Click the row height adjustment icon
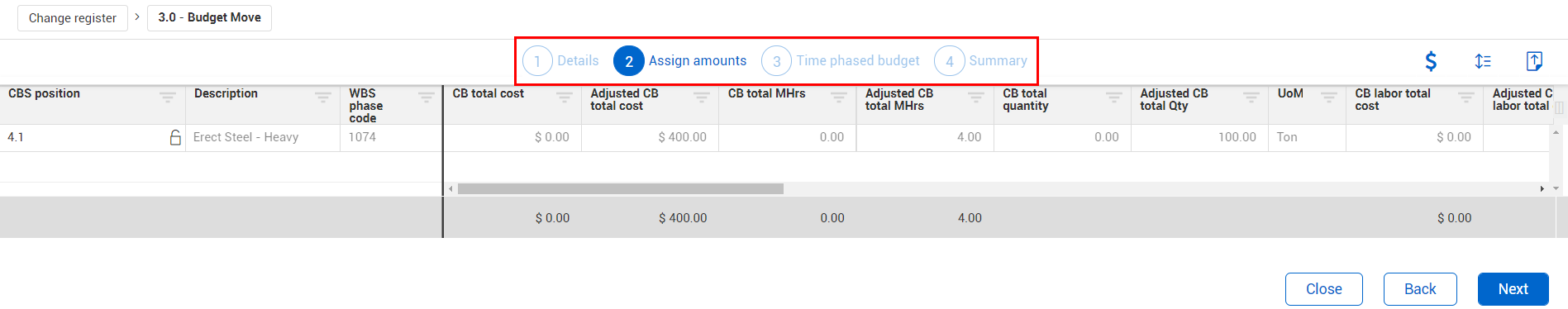1568x309 pixels. pyautogui.click(x=1483, y=61)
